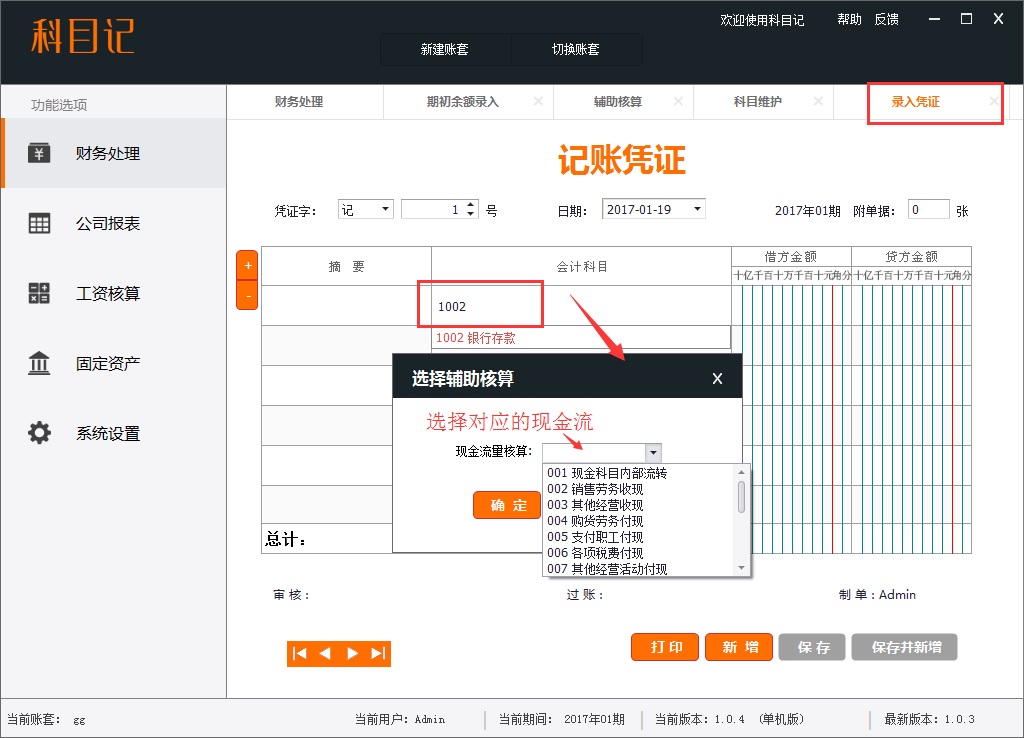The image size is (1024, 738).
Task: Open 工资核算 calculator icon in sidebar
Action: [39, 294]
